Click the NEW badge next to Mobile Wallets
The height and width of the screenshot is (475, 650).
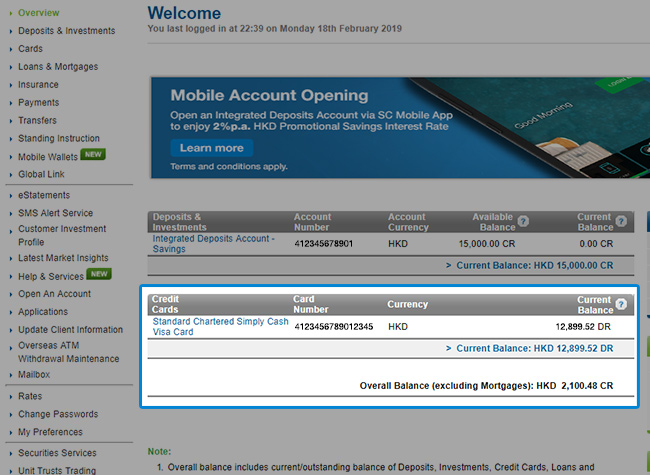(93, 155)
